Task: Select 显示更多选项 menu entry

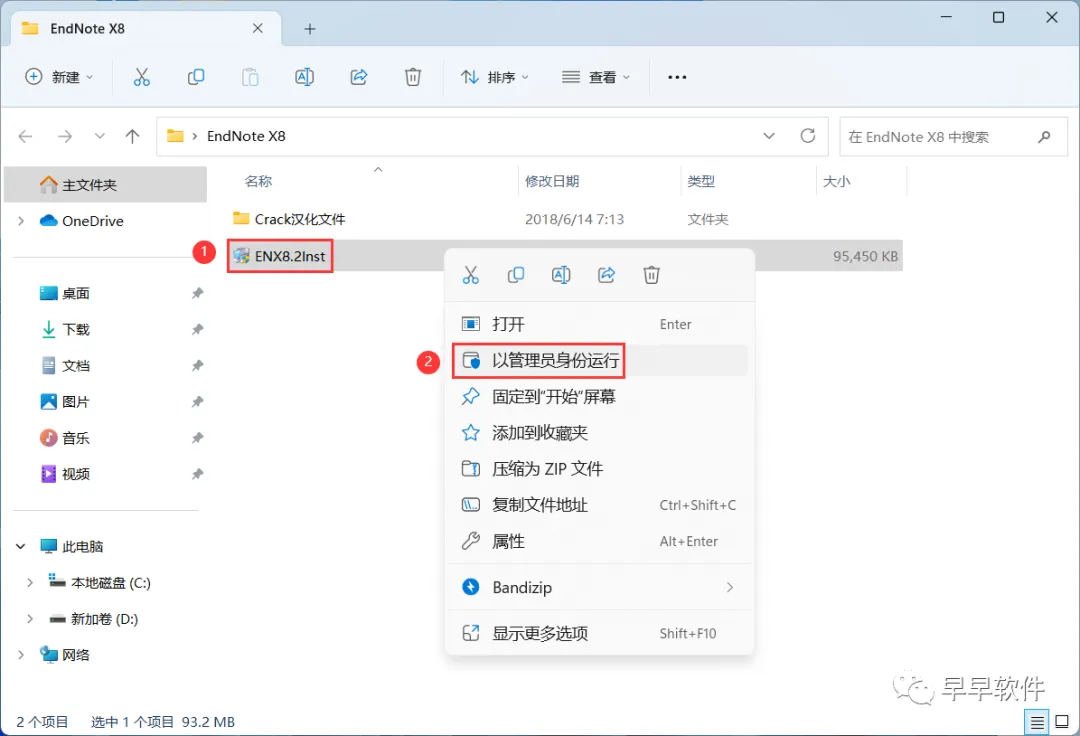Action: [599, 633]
